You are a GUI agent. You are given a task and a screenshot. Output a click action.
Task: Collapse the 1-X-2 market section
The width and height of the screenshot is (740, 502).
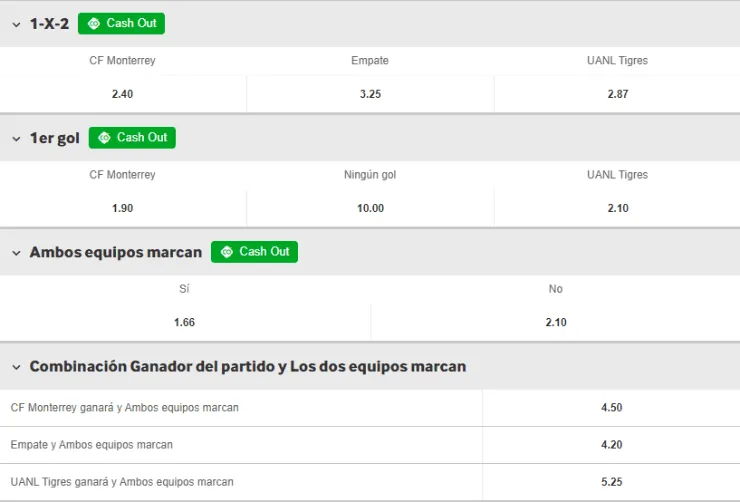click(16, 24)
